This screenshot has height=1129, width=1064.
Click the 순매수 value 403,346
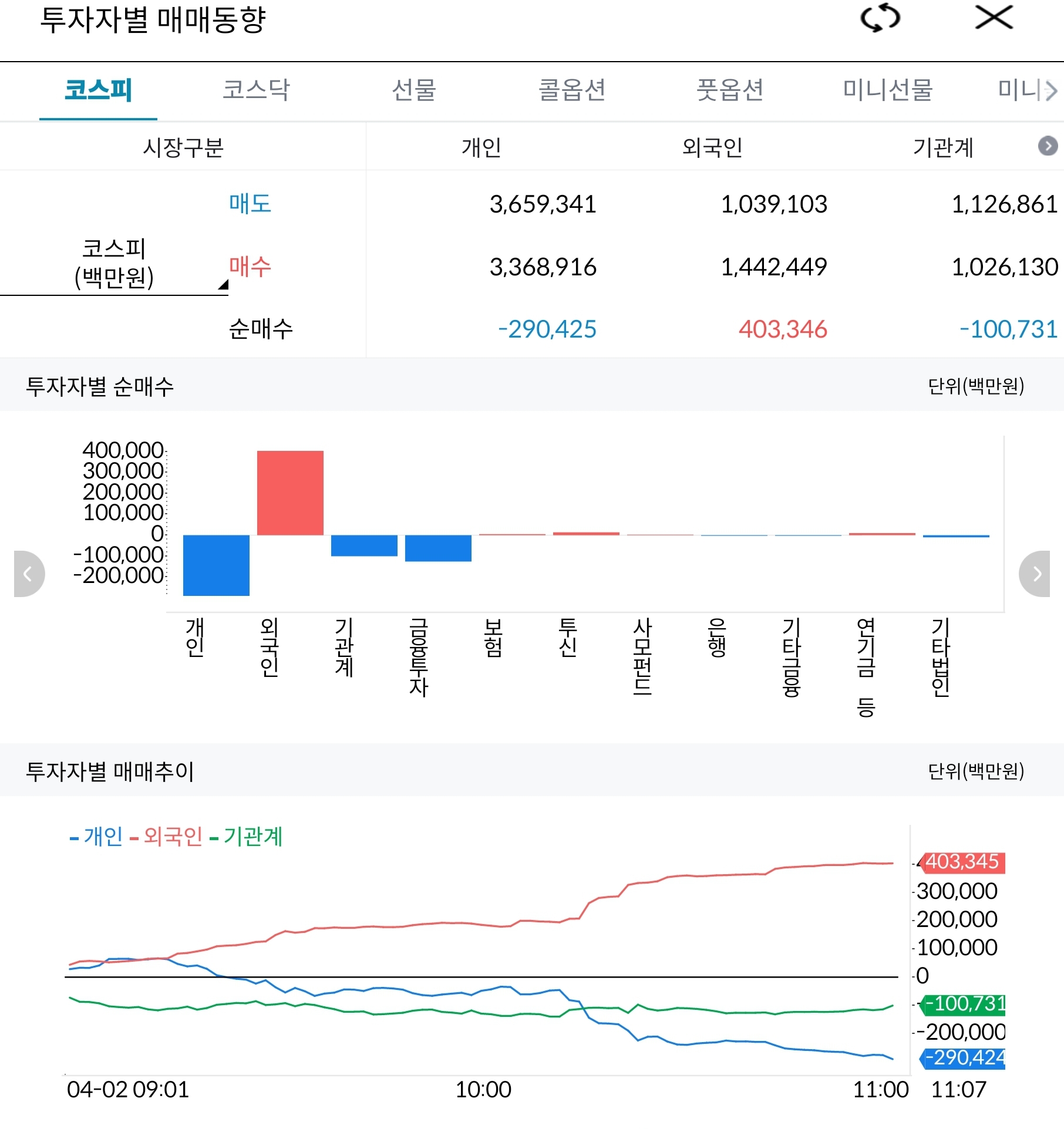783,330
